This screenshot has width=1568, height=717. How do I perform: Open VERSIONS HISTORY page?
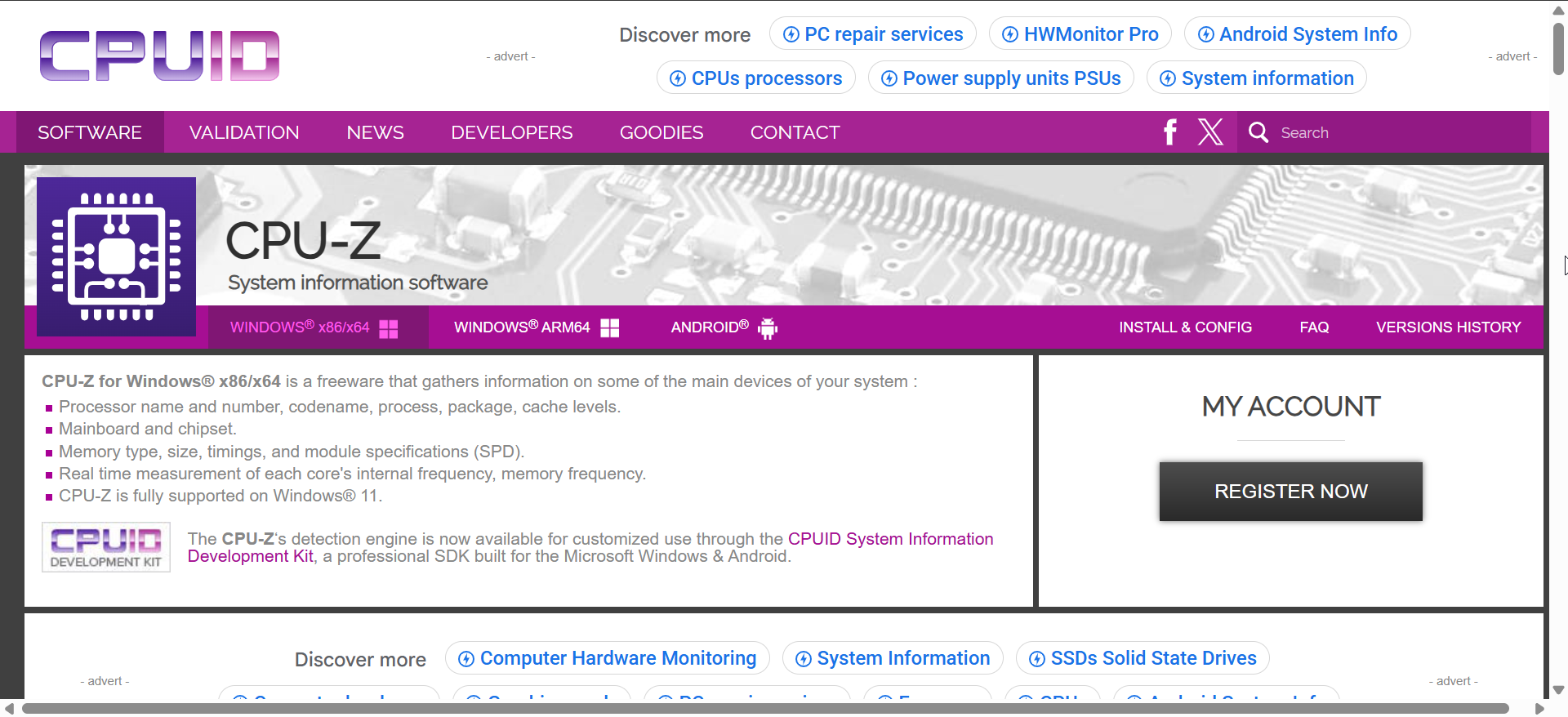click(x=1448, y=327)
